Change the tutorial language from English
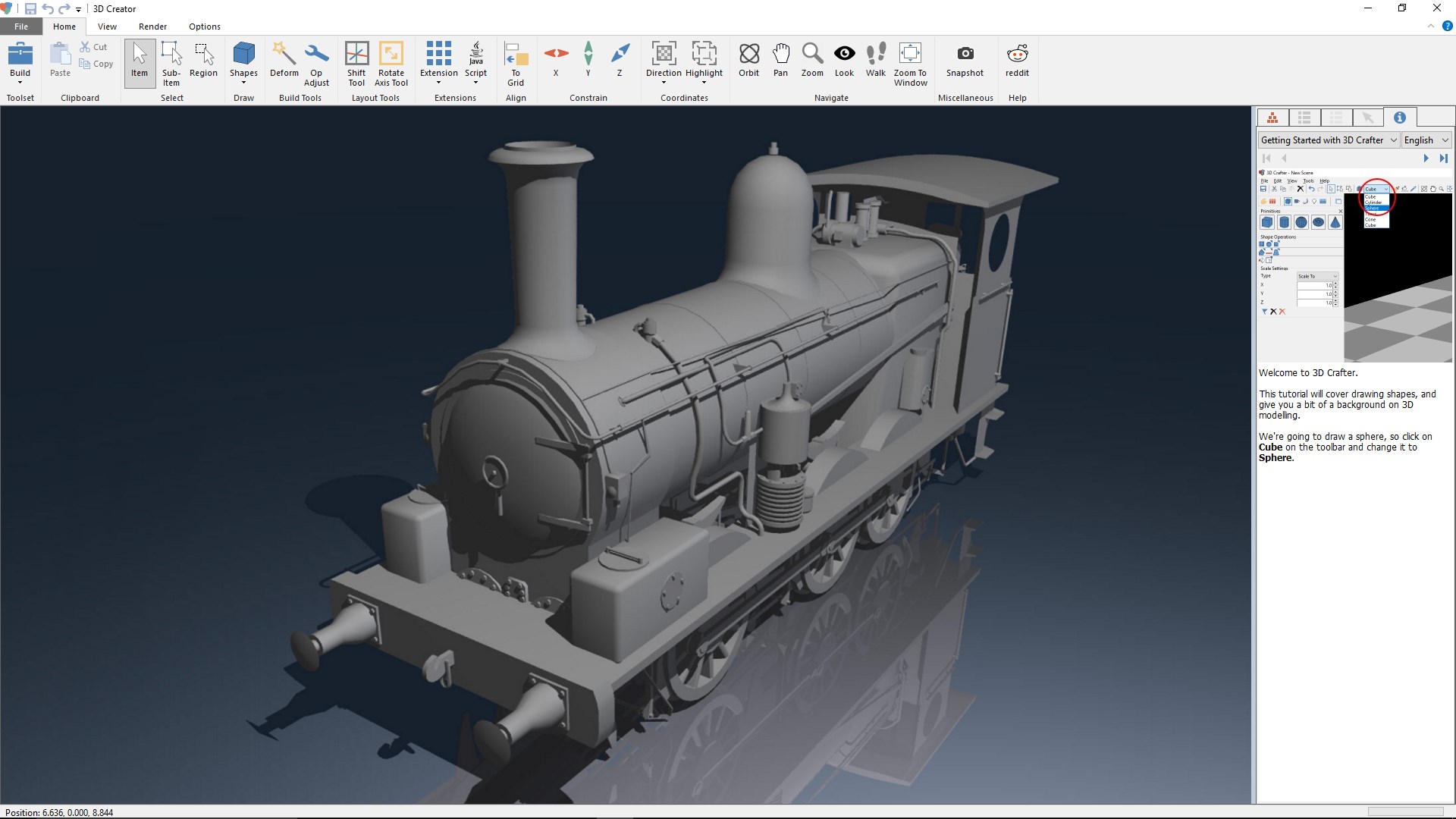1456x819 pixels. click(x=1426, y=140)
